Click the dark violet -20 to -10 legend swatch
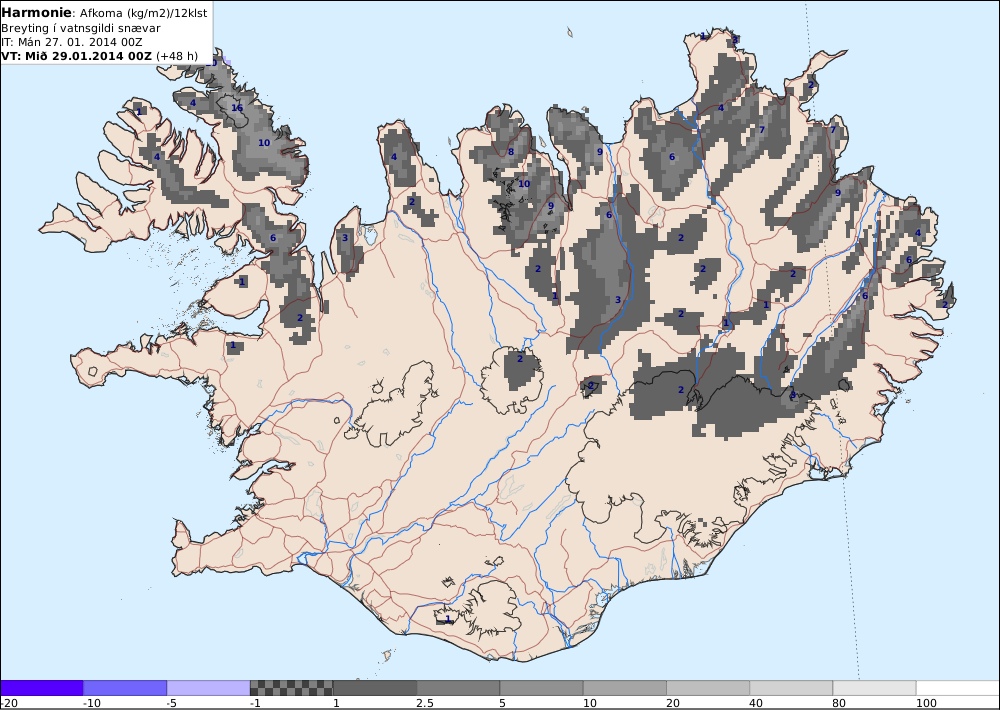The height and width of the screenshot is (710, 1000). (41, 688)
